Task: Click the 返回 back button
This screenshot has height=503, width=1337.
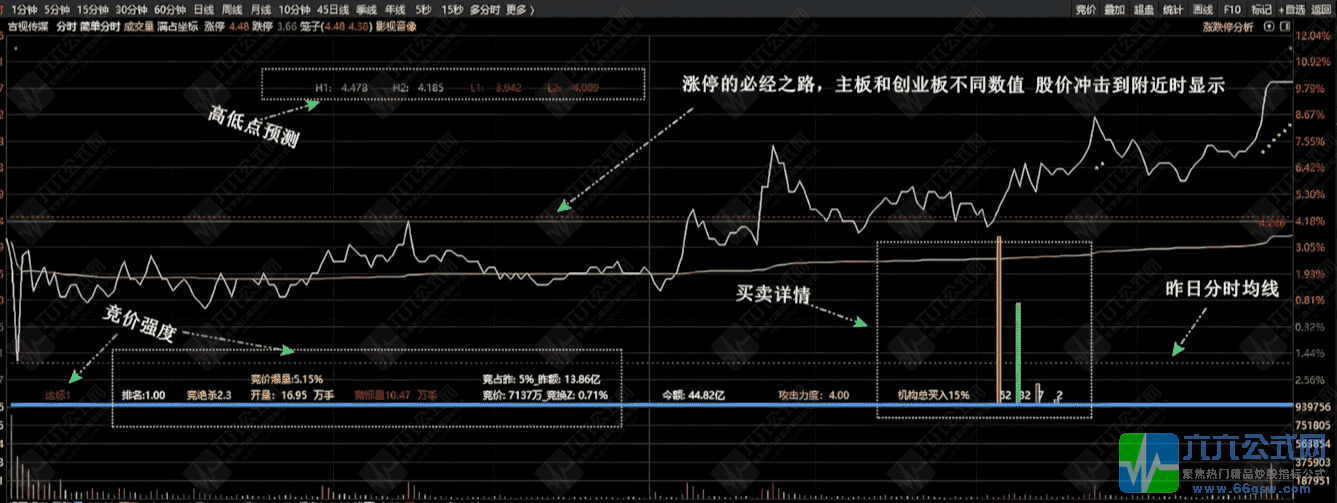Action: (1322, 9)
